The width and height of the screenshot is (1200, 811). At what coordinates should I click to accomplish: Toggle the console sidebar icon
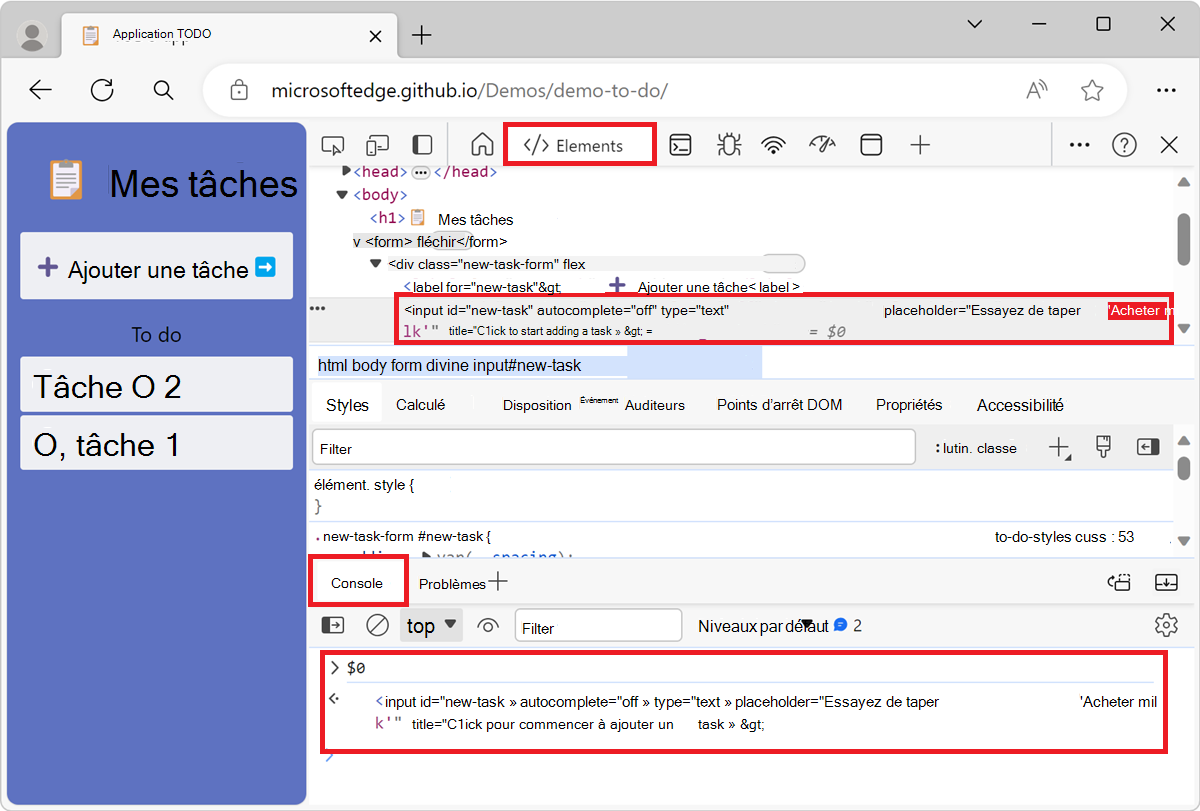[332, 626]
